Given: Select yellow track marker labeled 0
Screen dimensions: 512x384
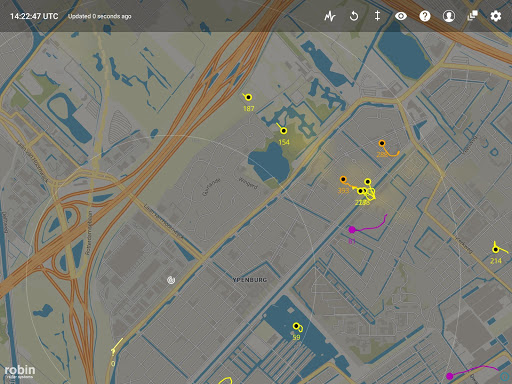Looking at the screenshot, I should (113, 351).
